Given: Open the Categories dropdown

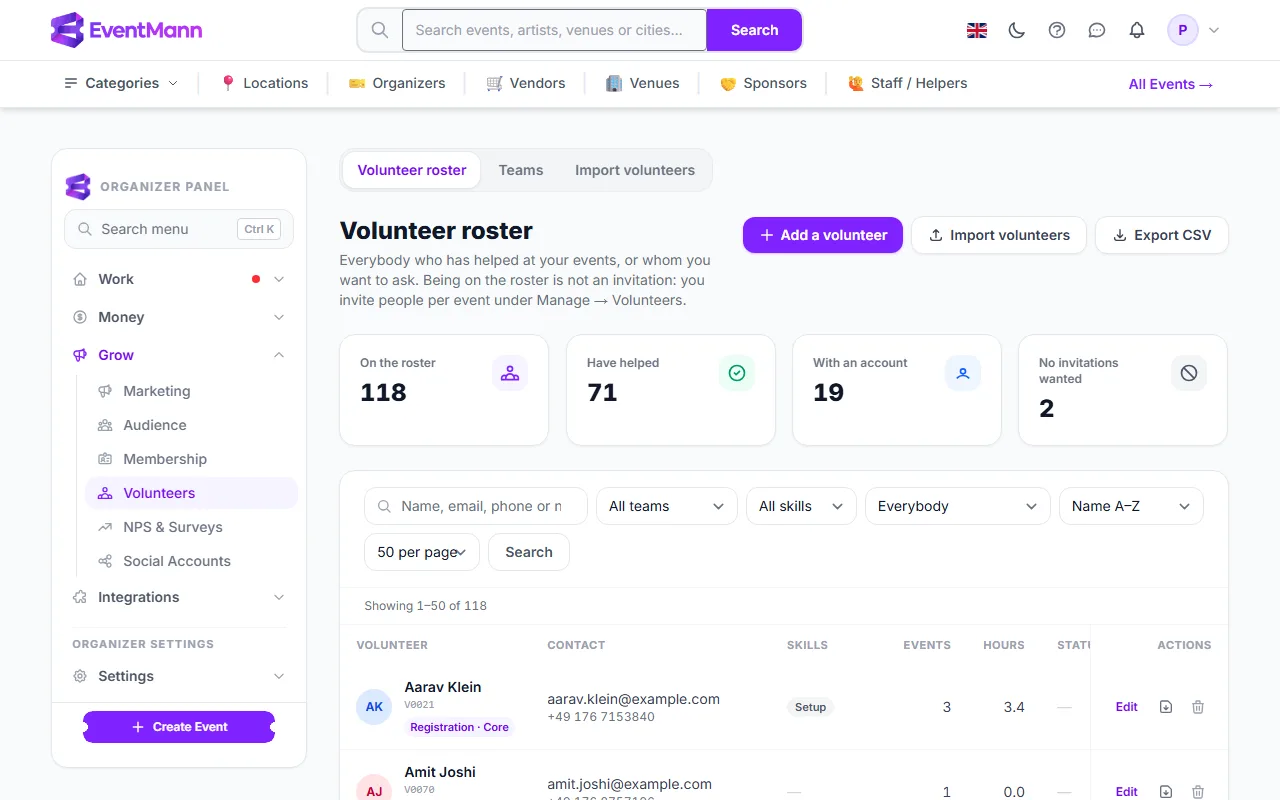Looking at the screenshot, I should 121,83.
